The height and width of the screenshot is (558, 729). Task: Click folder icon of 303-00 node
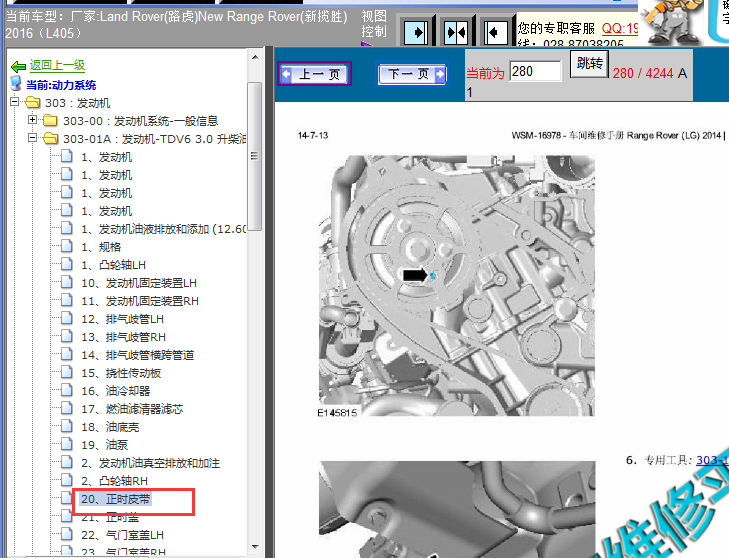point(50,120)
